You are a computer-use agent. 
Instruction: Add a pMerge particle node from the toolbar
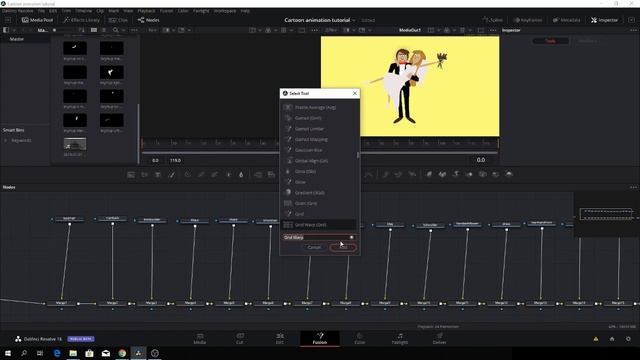[x=399, y=175]
